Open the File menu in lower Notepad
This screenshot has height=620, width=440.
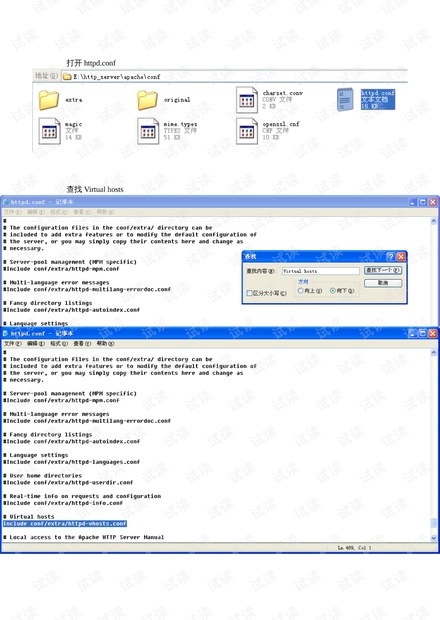(13, 344)
